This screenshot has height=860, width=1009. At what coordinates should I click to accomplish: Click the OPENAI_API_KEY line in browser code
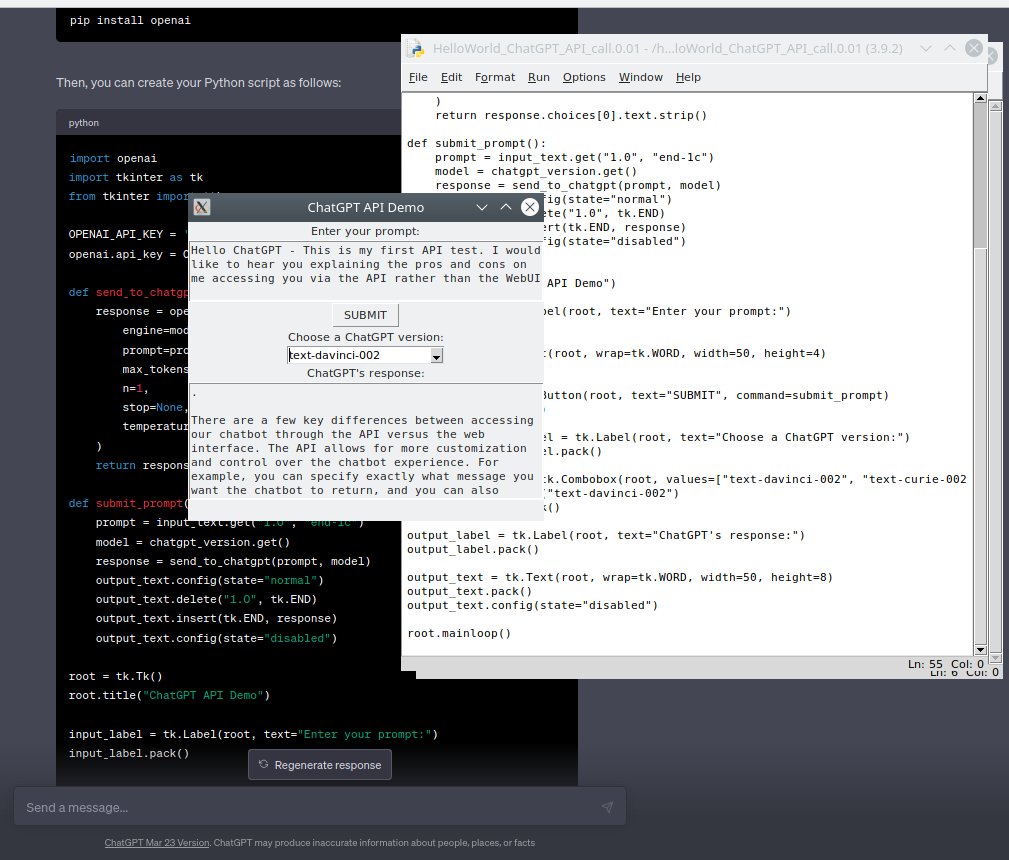pos(127,234)
